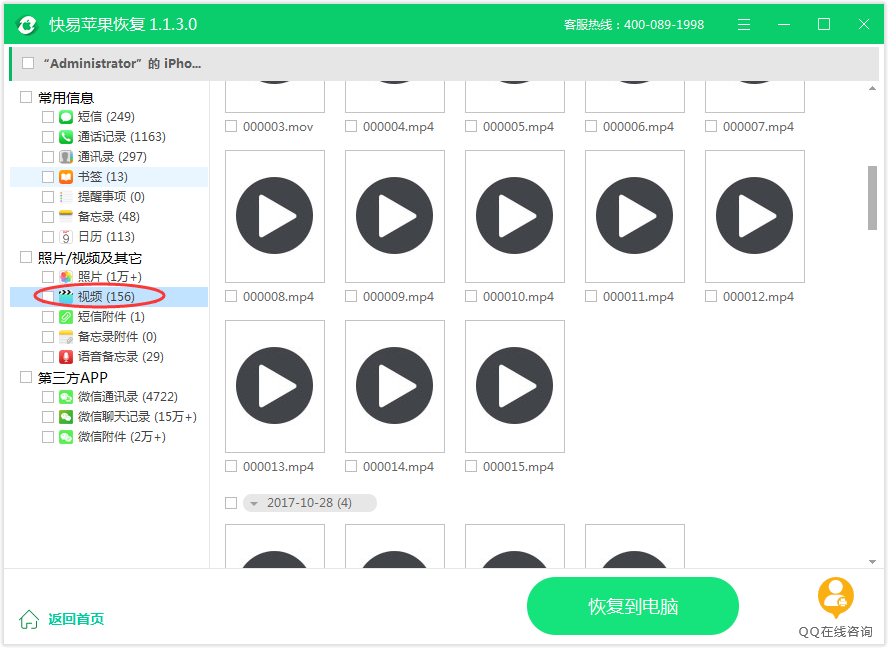Collapse the 2017-10-28 date group arrow
Screen dimensions: 888x648
(x=254, y=503)
